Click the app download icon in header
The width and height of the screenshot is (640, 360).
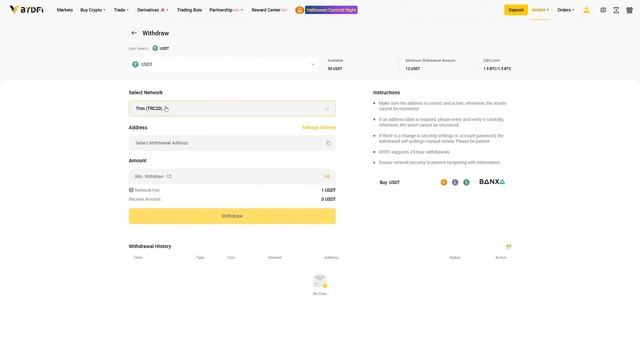pos(616,10)
